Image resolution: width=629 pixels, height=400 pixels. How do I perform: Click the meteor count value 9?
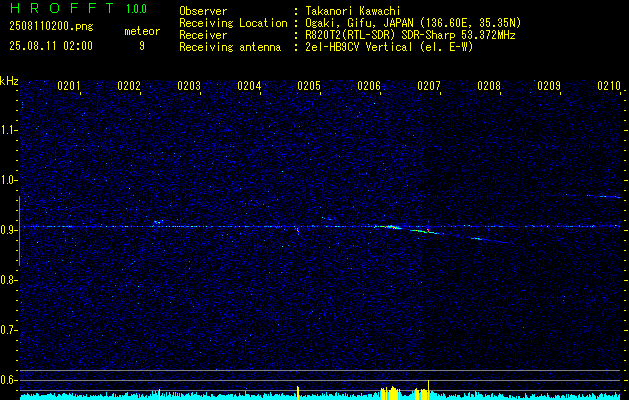[x=142, y=46]
